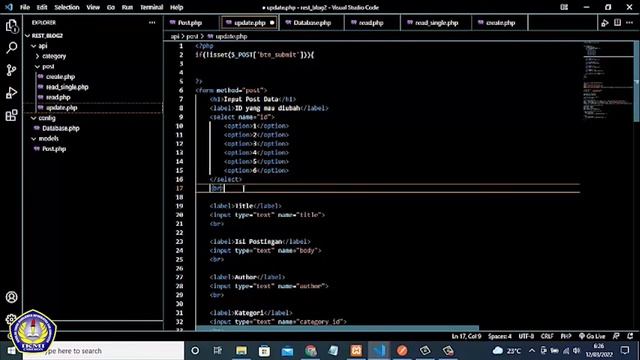Open the Accounts menu icon

(11, 297)
